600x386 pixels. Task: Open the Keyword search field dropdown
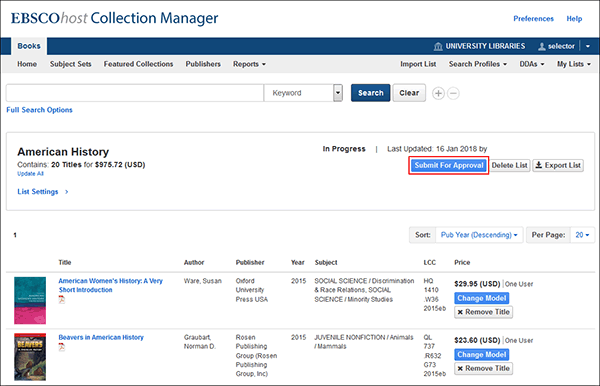338,93
